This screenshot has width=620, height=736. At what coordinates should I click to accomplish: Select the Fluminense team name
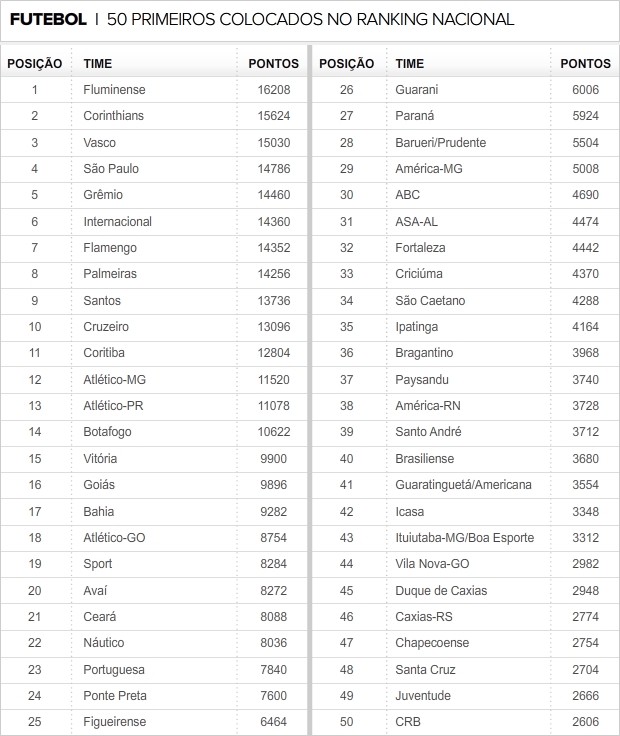point(115,90)
